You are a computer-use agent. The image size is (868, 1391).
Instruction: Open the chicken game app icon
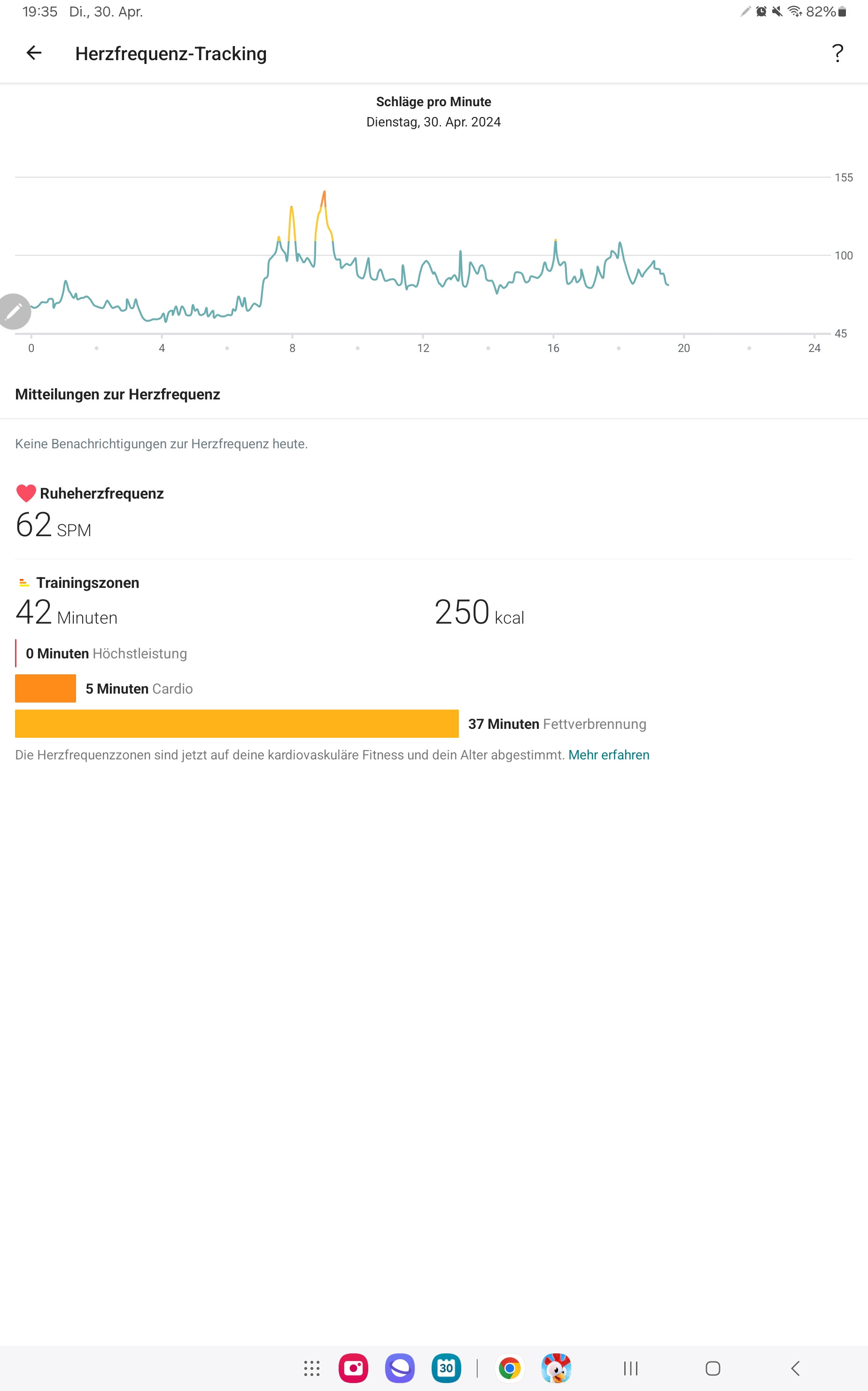click(556, 1368)
